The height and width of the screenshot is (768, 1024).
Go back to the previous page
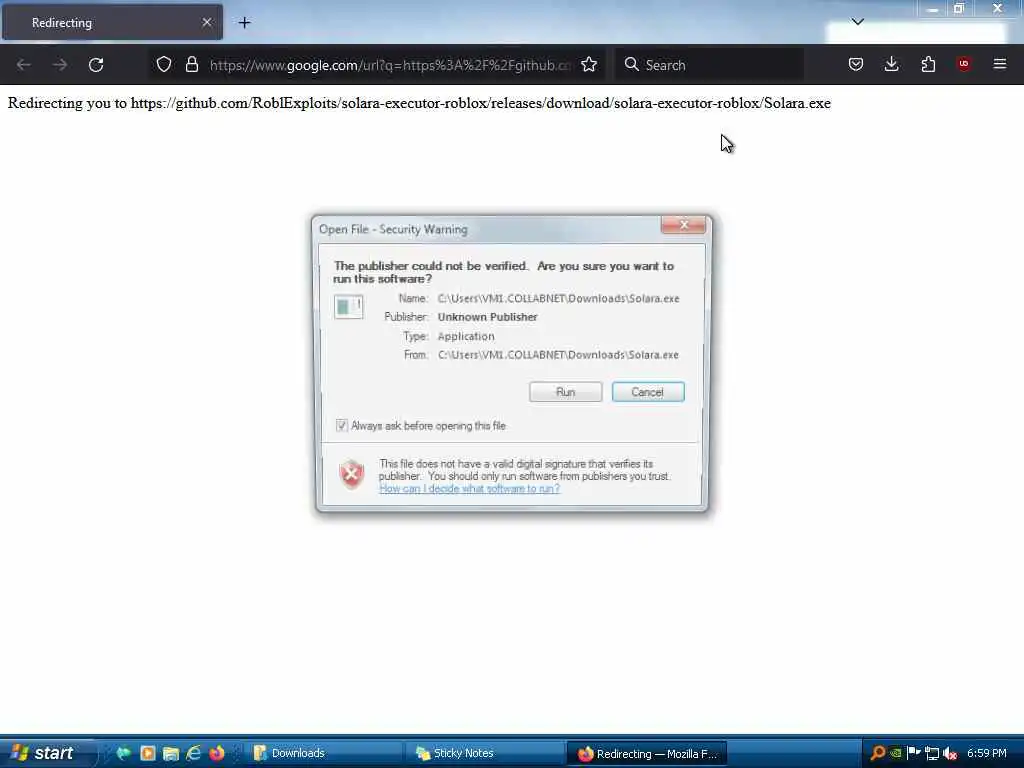pos(24,65)
